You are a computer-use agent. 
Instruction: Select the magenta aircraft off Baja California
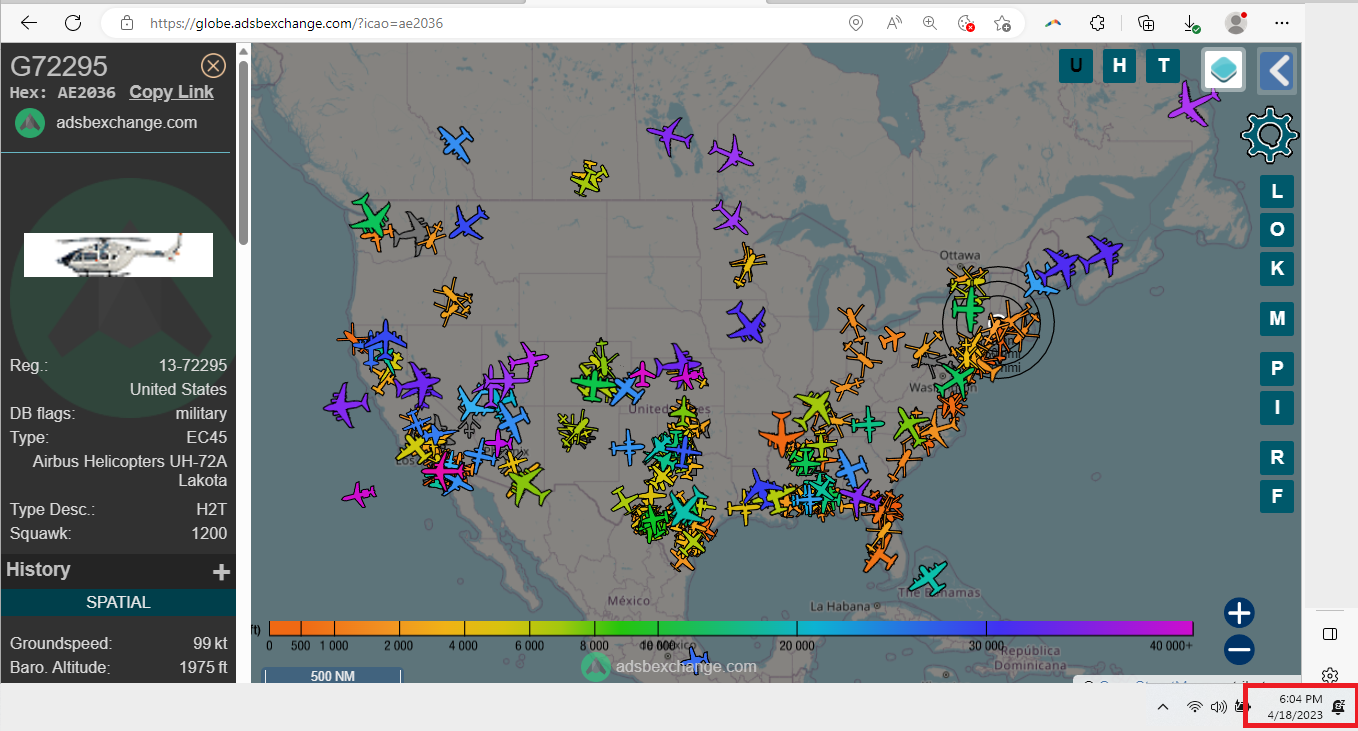coord(359,493)
